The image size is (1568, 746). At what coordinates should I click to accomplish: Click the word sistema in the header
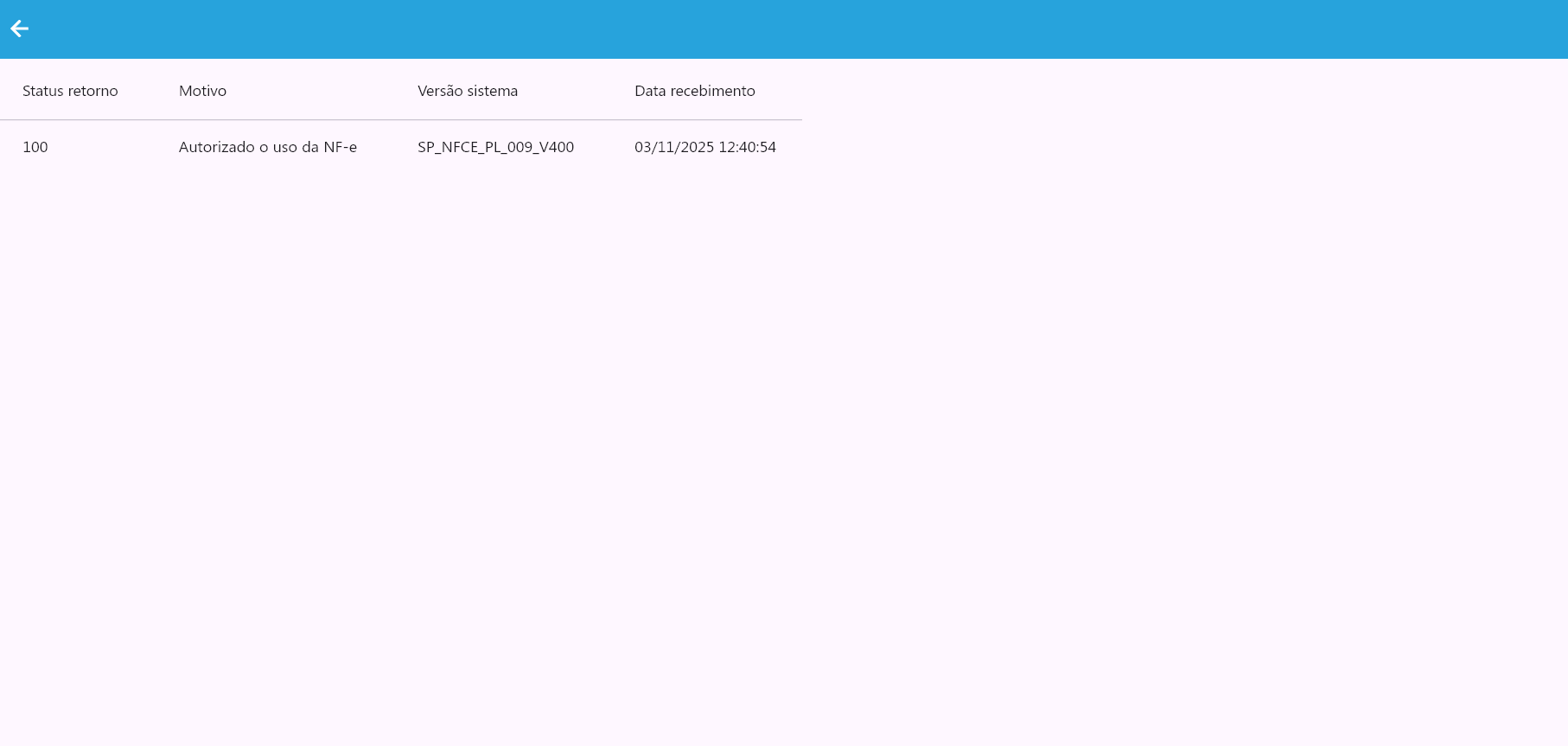(x=493, y=91)
